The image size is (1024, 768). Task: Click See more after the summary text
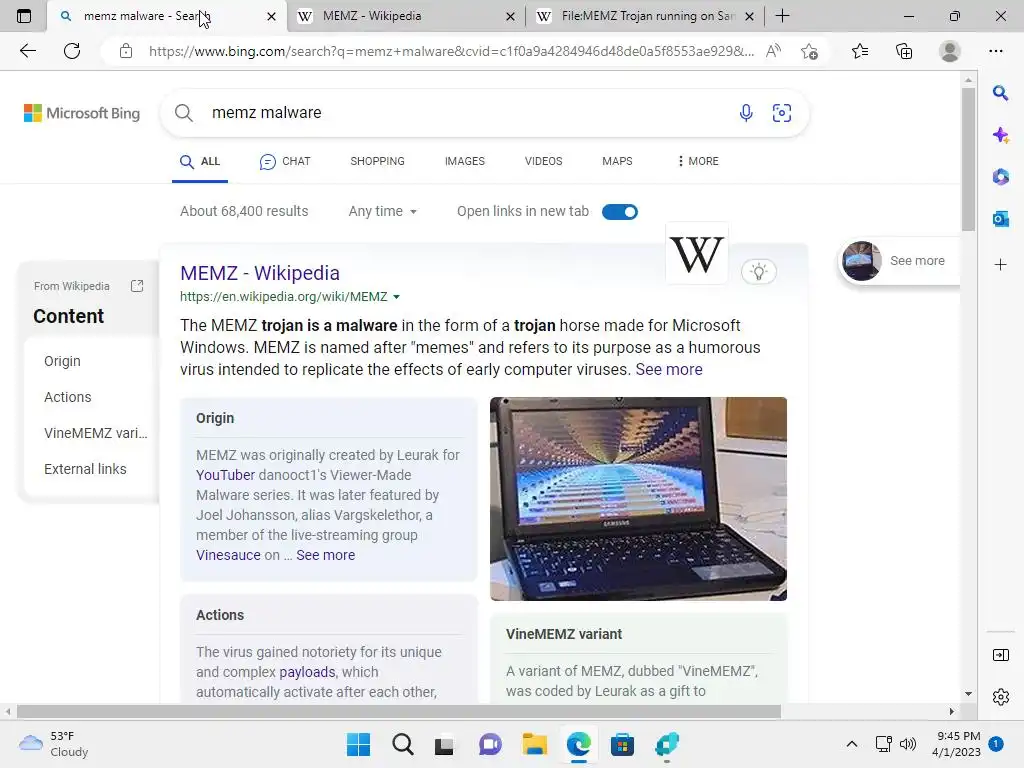pos(669,370)
